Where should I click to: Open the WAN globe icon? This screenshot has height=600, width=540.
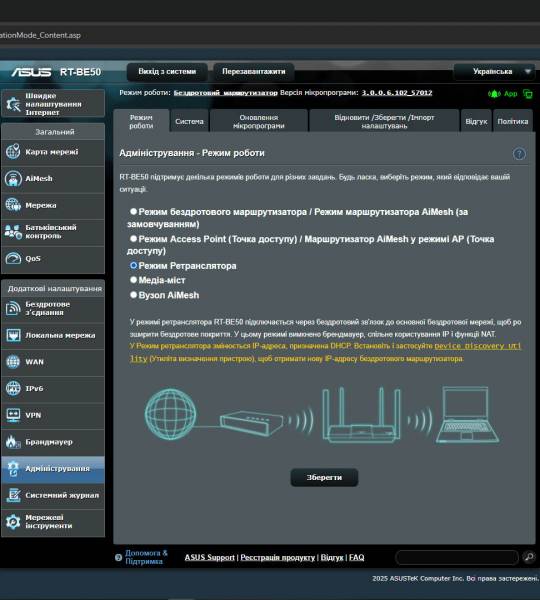[13, 362]
